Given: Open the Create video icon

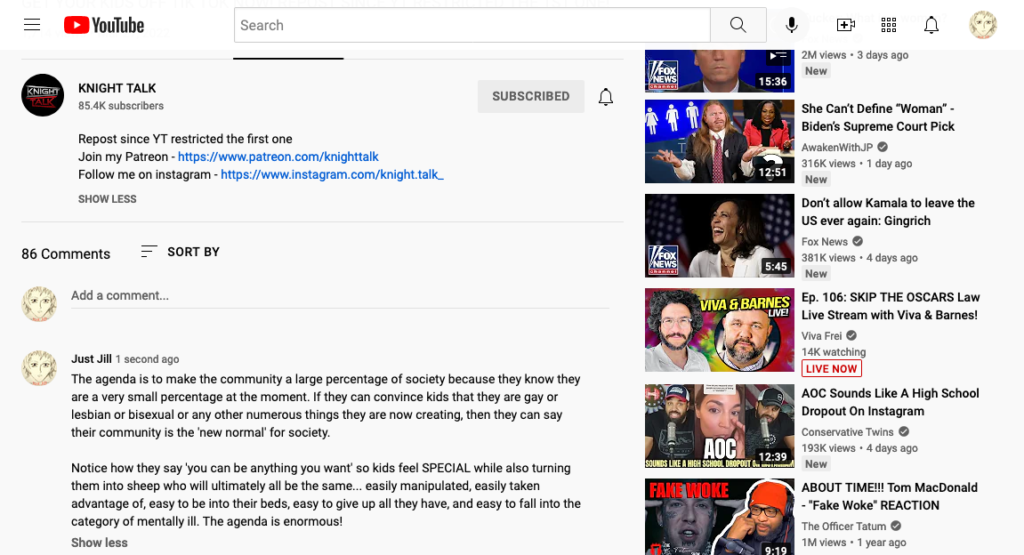Looking at the screenshot, I should [846, 25].
